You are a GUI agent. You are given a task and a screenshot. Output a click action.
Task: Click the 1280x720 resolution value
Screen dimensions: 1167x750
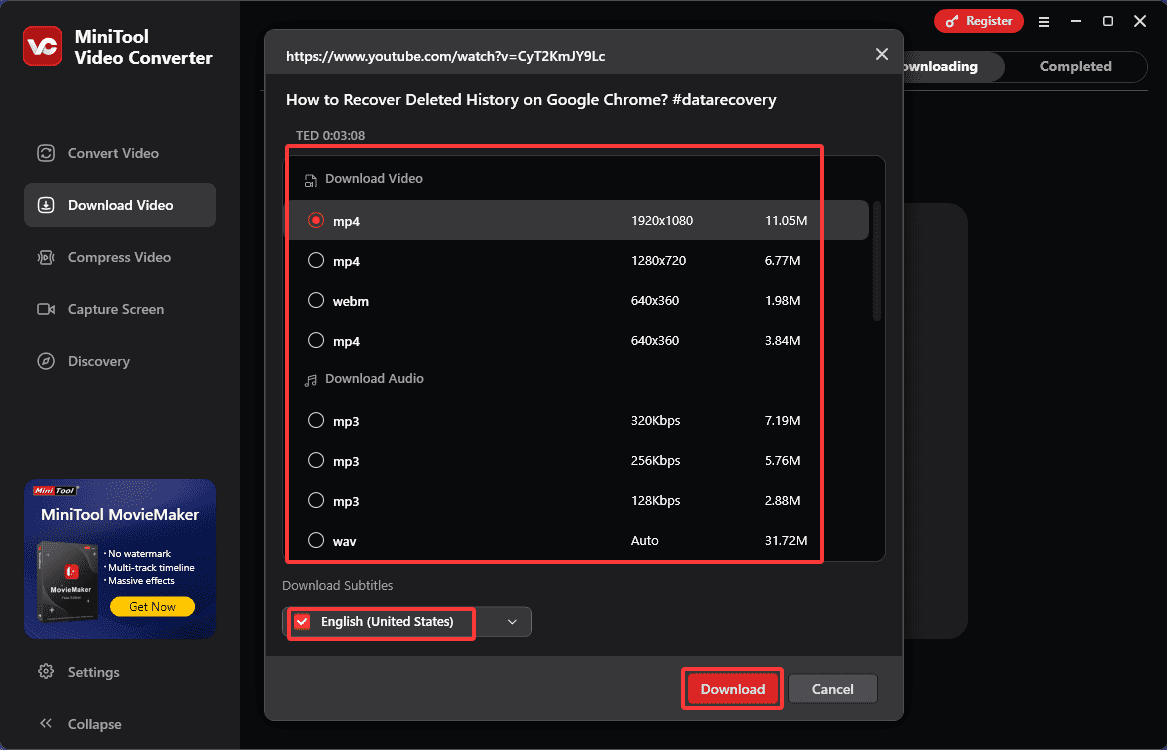[659, 260]
